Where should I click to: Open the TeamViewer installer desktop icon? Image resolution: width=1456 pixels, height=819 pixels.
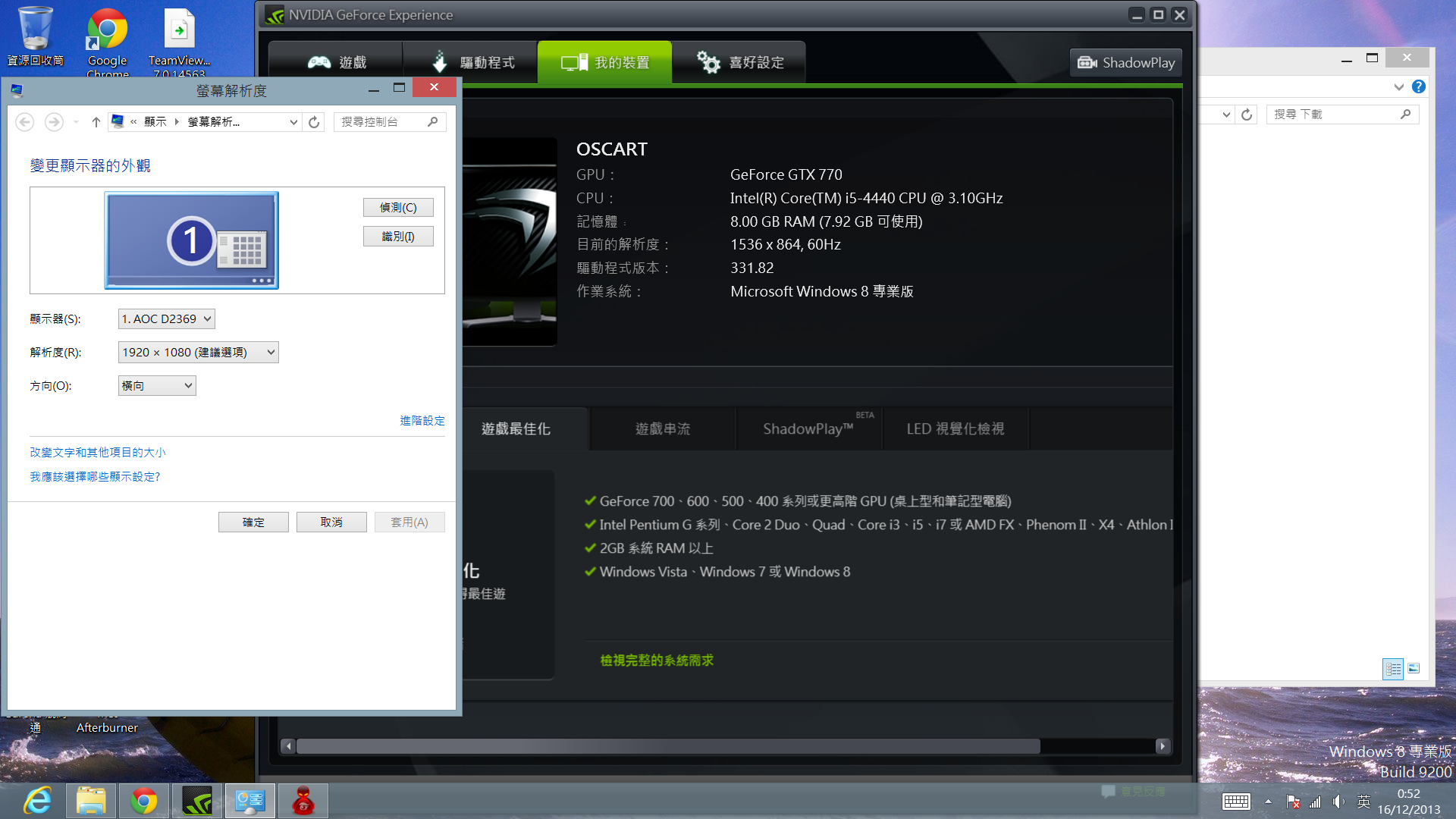point(179,42)
